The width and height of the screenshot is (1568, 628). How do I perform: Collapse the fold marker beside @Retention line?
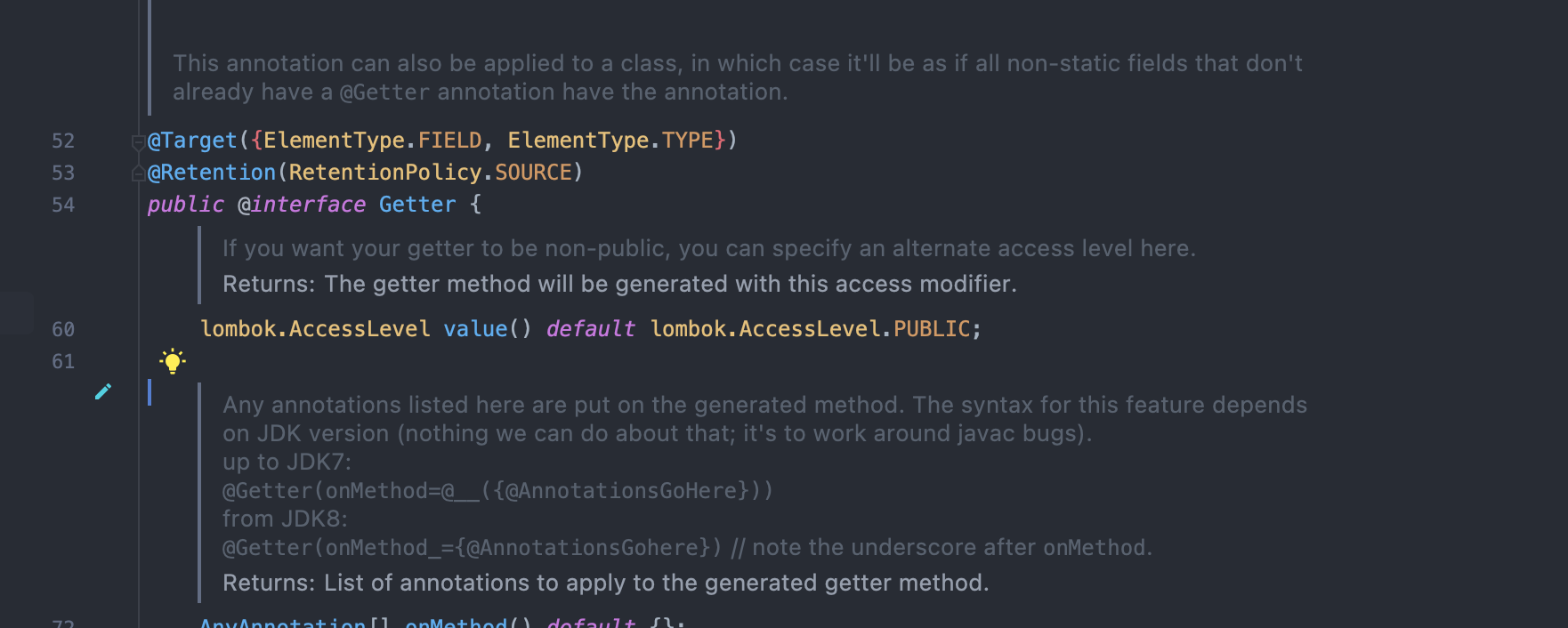point(138,173)
